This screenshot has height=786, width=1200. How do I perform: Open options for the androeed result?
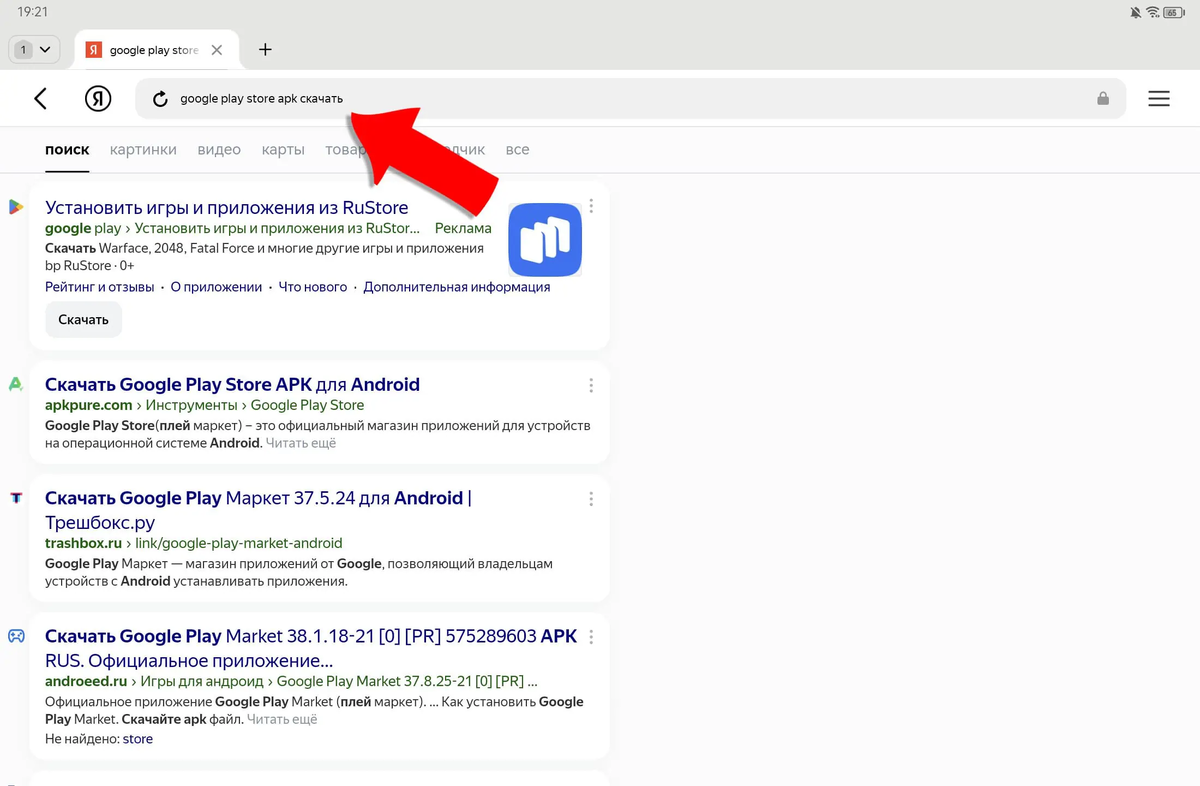(x=591, y=636)
